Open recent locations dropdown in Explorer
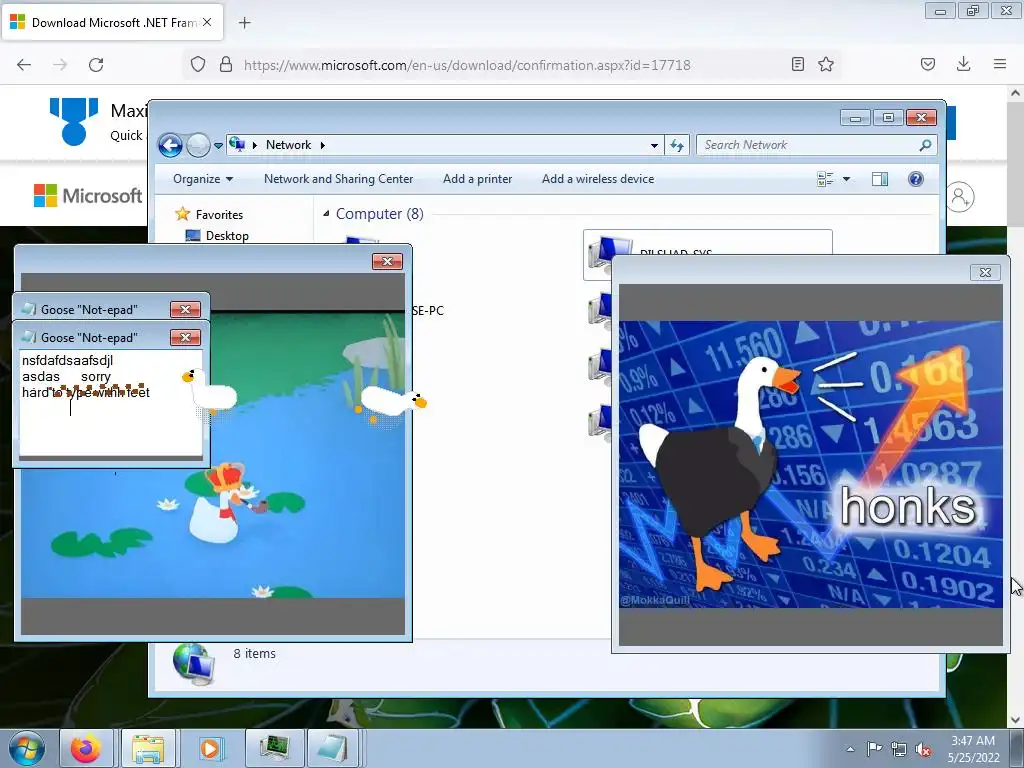This screenshot has width=1024, height=768. coord(218,146)
